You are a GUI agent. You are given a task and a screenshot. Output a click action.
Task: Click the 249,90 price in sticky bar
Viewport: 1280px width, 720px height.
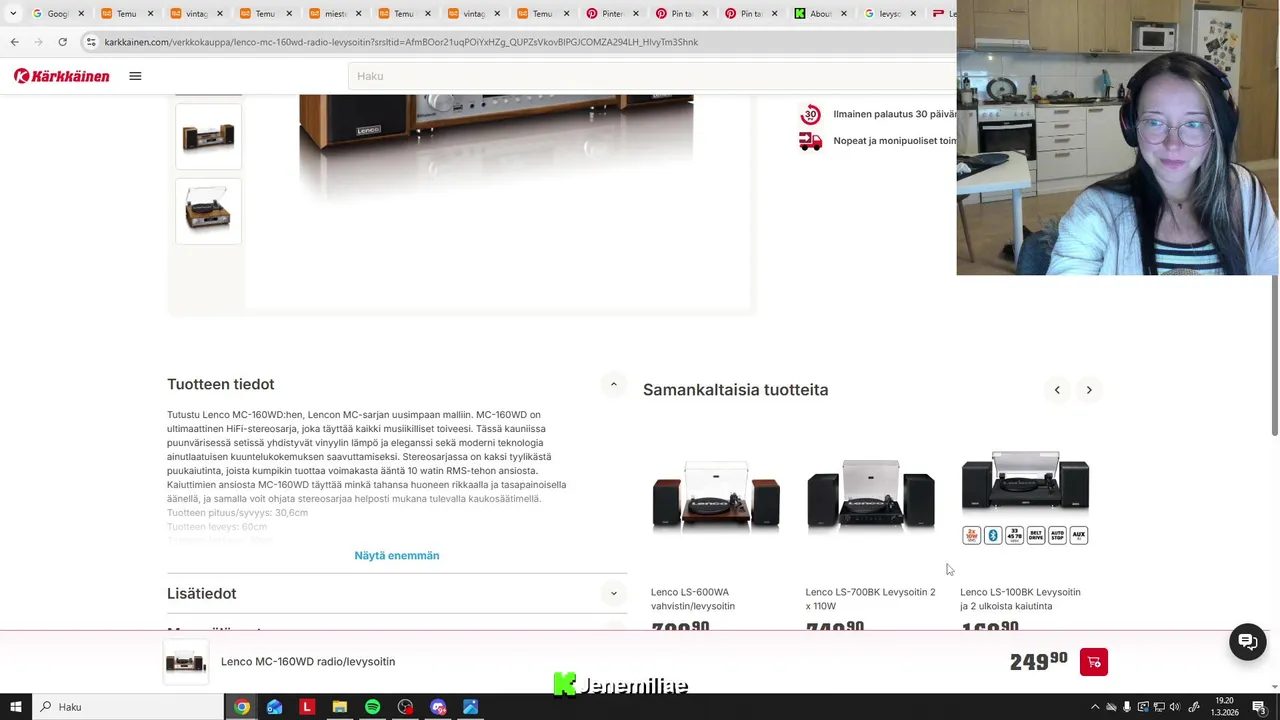click(x=1039, y=661)
